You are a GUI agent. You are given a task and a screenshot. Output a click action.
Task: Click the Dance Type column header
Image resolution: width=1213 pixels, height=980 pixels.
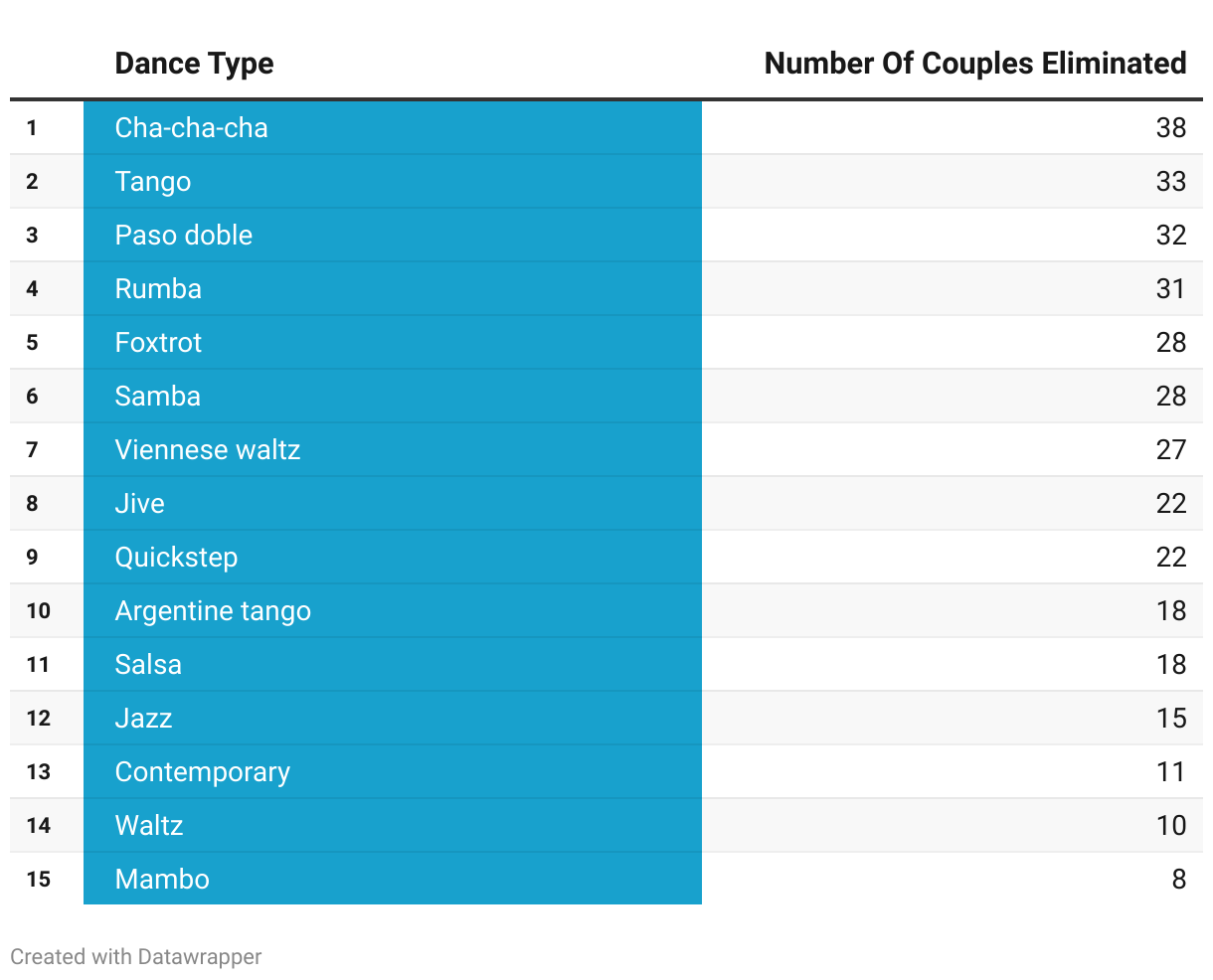click(194, 64)
